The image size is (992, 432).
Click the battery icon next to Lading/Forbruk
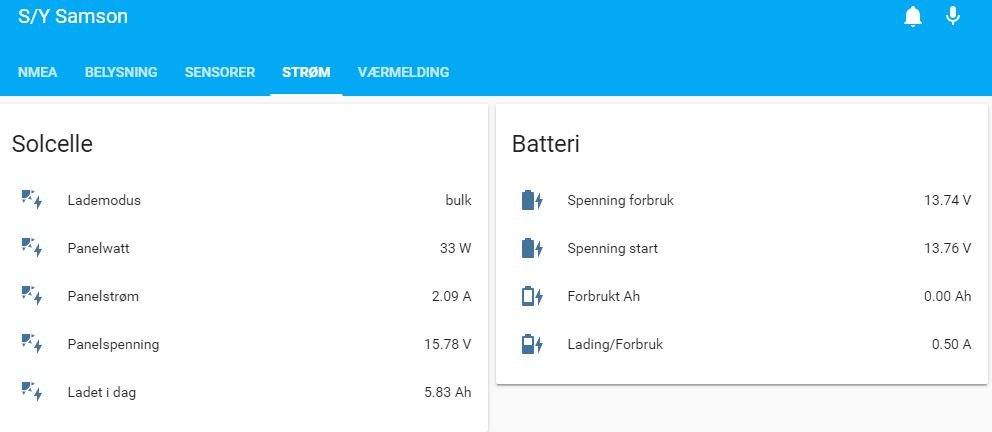click(x=532, y=344)
